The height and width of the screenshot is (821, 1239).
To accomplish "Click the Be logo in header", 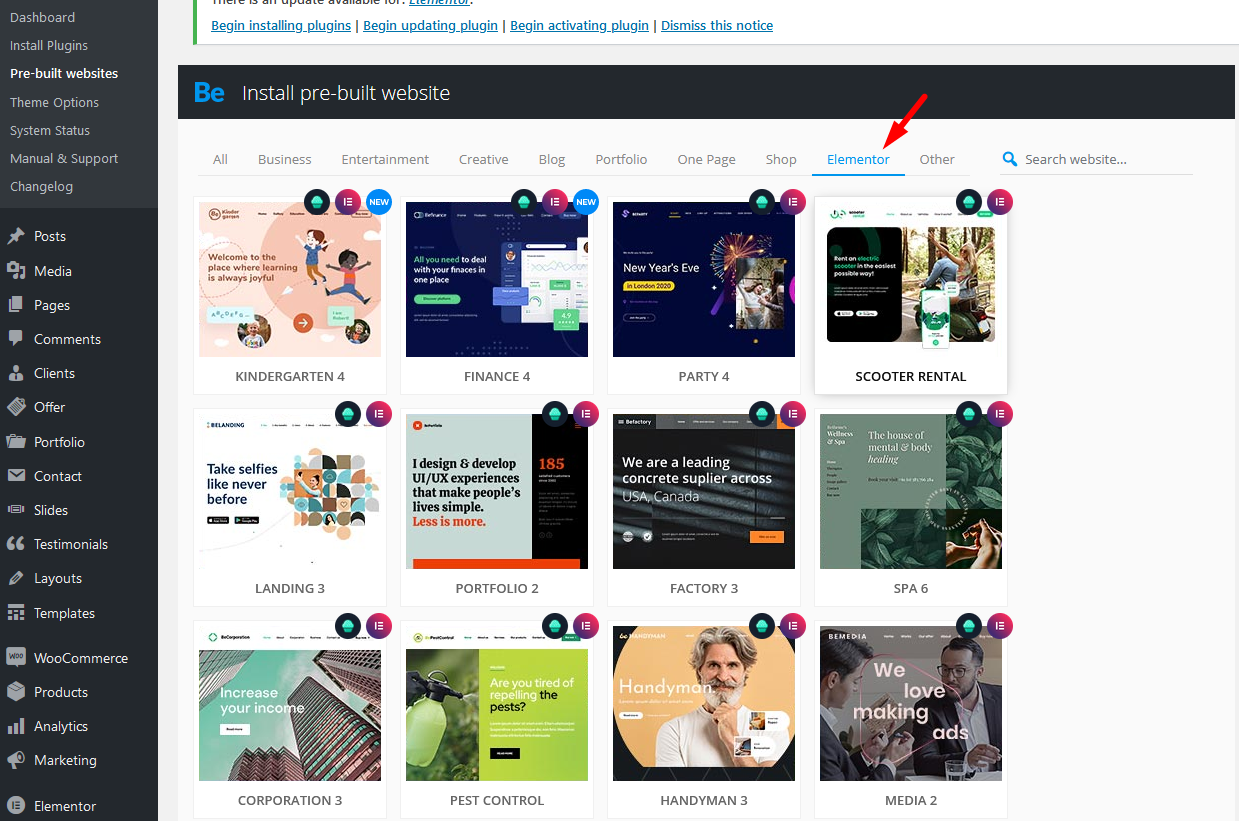I will coord(209,93).
